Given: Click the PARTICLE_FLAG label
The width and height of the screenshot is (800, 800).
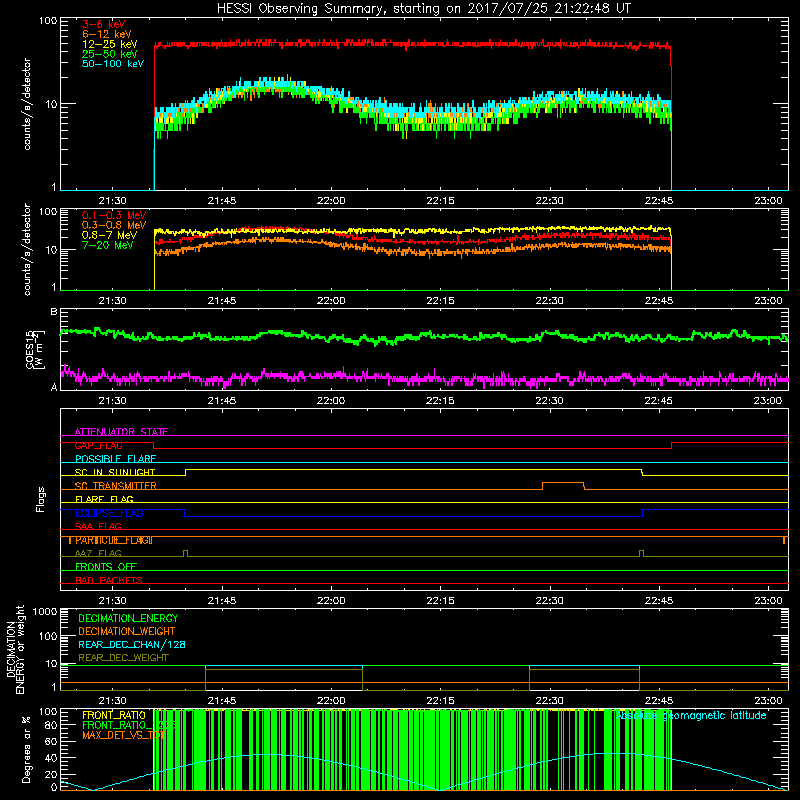Looking at the screenshot, I should click(x=113, y=540).
